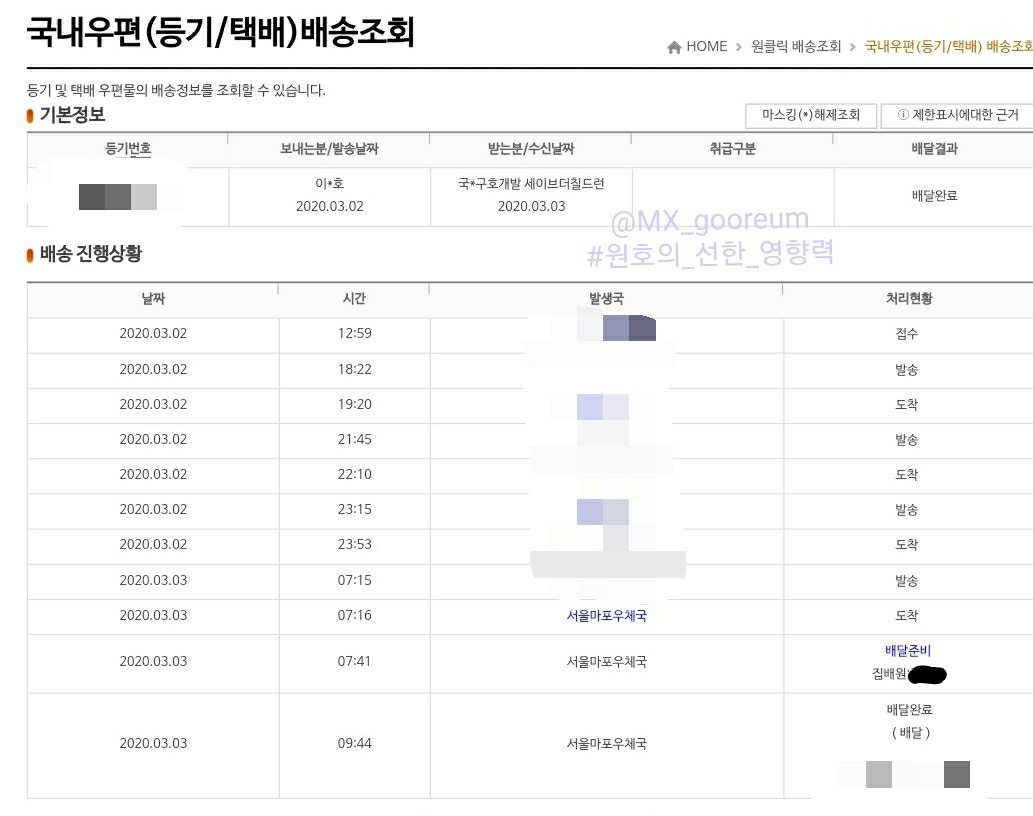This screenshot has height=816, width=1033.
Task: Select the 12:59 time cell
Action: coord(354,333)
